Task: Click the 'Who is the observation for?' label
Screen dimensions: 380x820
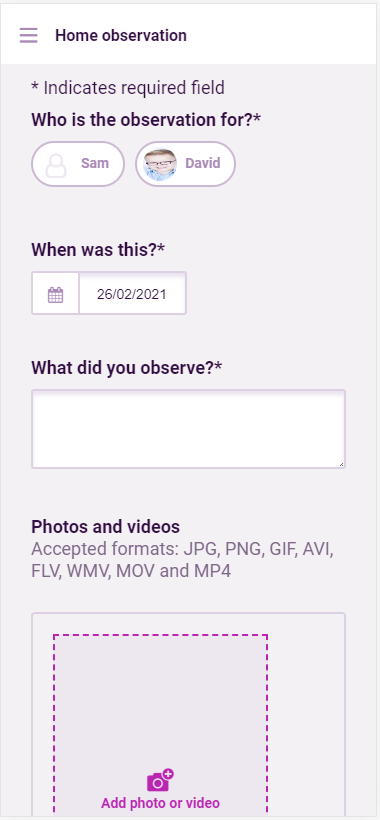Action: click(146, 120)
